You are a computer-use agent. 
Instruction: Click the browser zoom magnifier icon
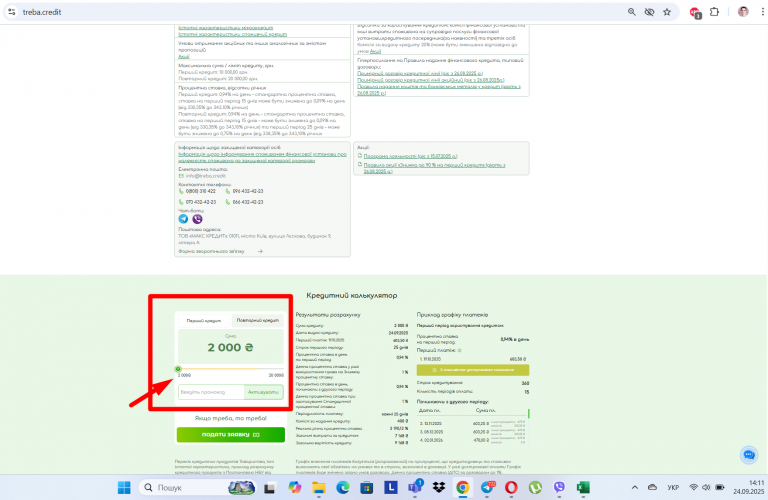click(632, 12)
